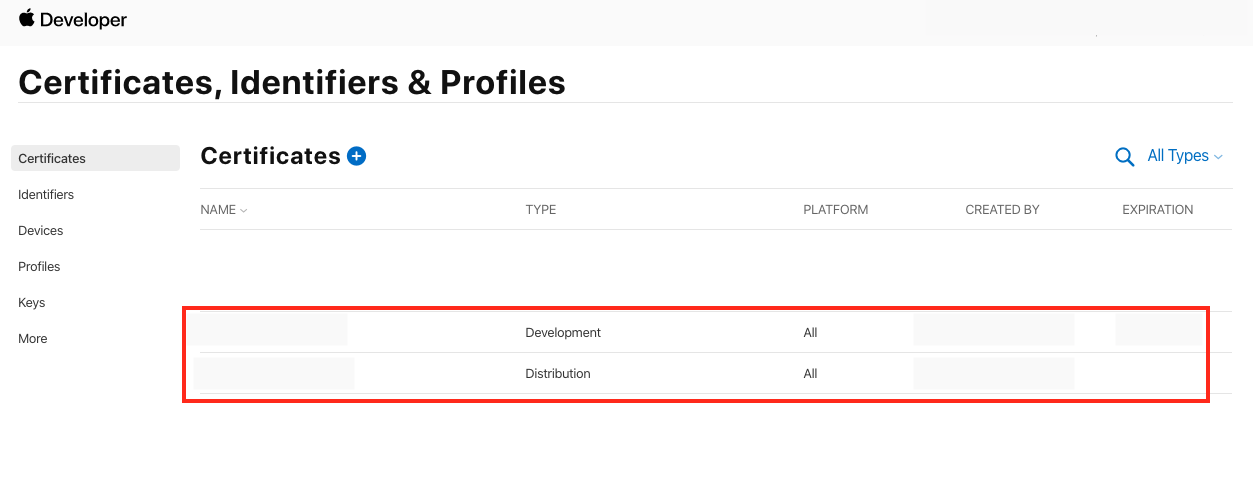Screen dimensions: 1253x498
Task: Click the TYPE column header
Action: coord(540,210)
